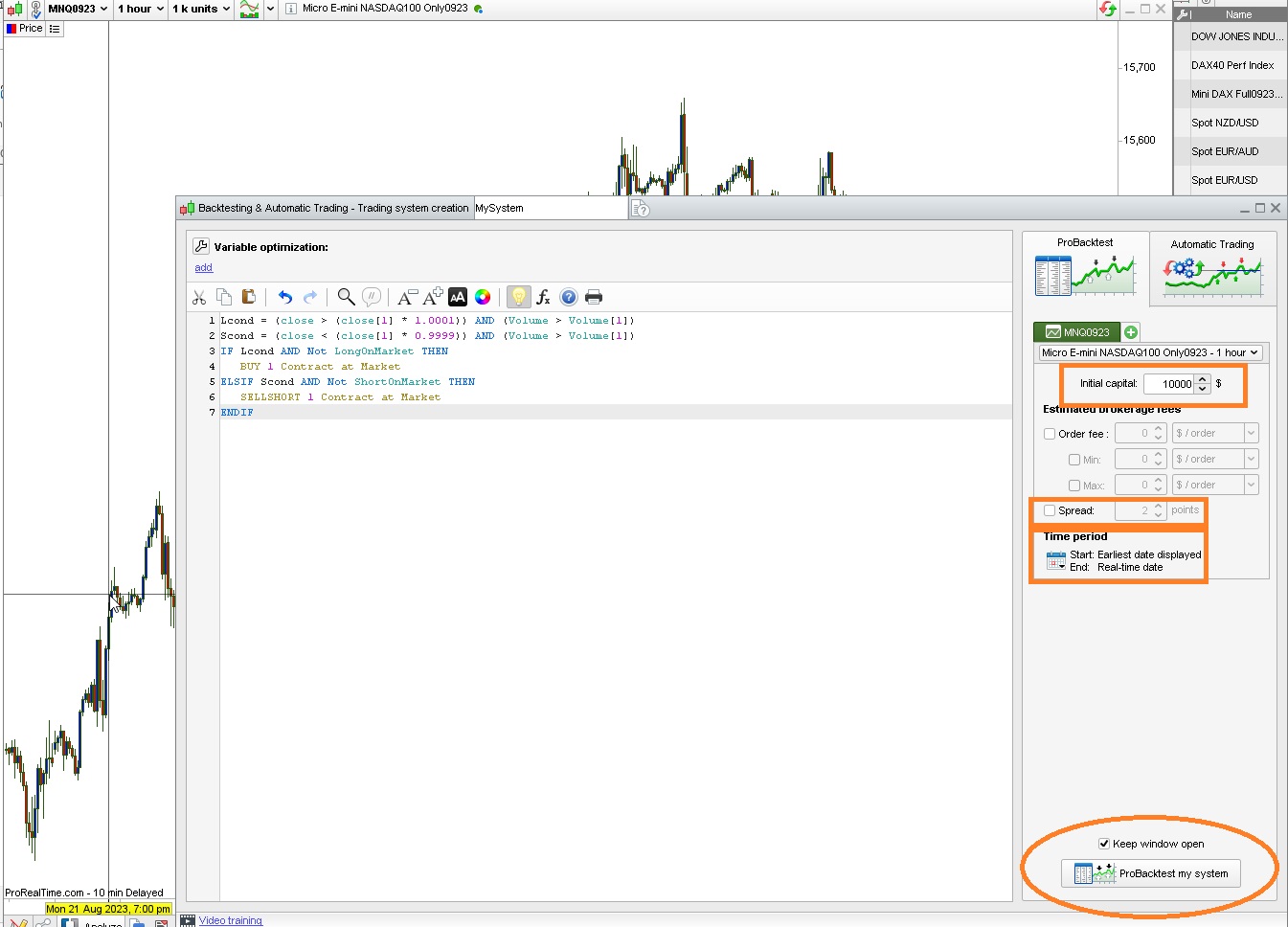Viewport: 1288px width, 927px height.
Task: Select Mini DAX Full0923 in the list
Action: pyautogui.click(x=1231, y=94)
